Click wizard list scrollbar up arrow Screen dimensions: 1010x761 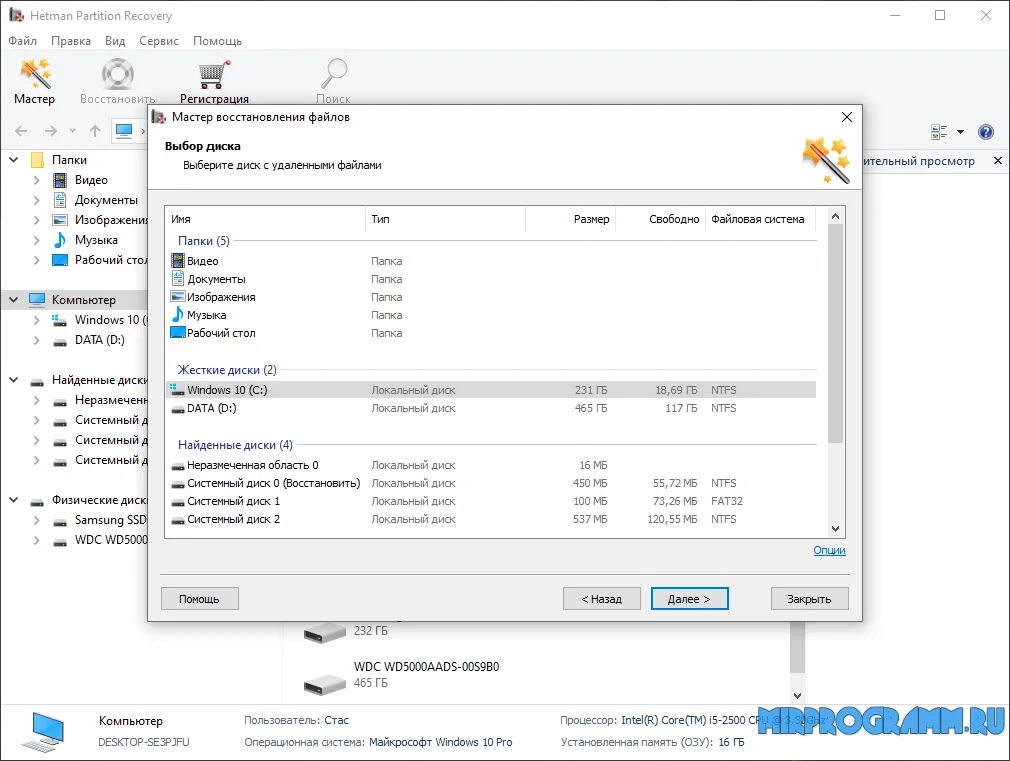835,217
